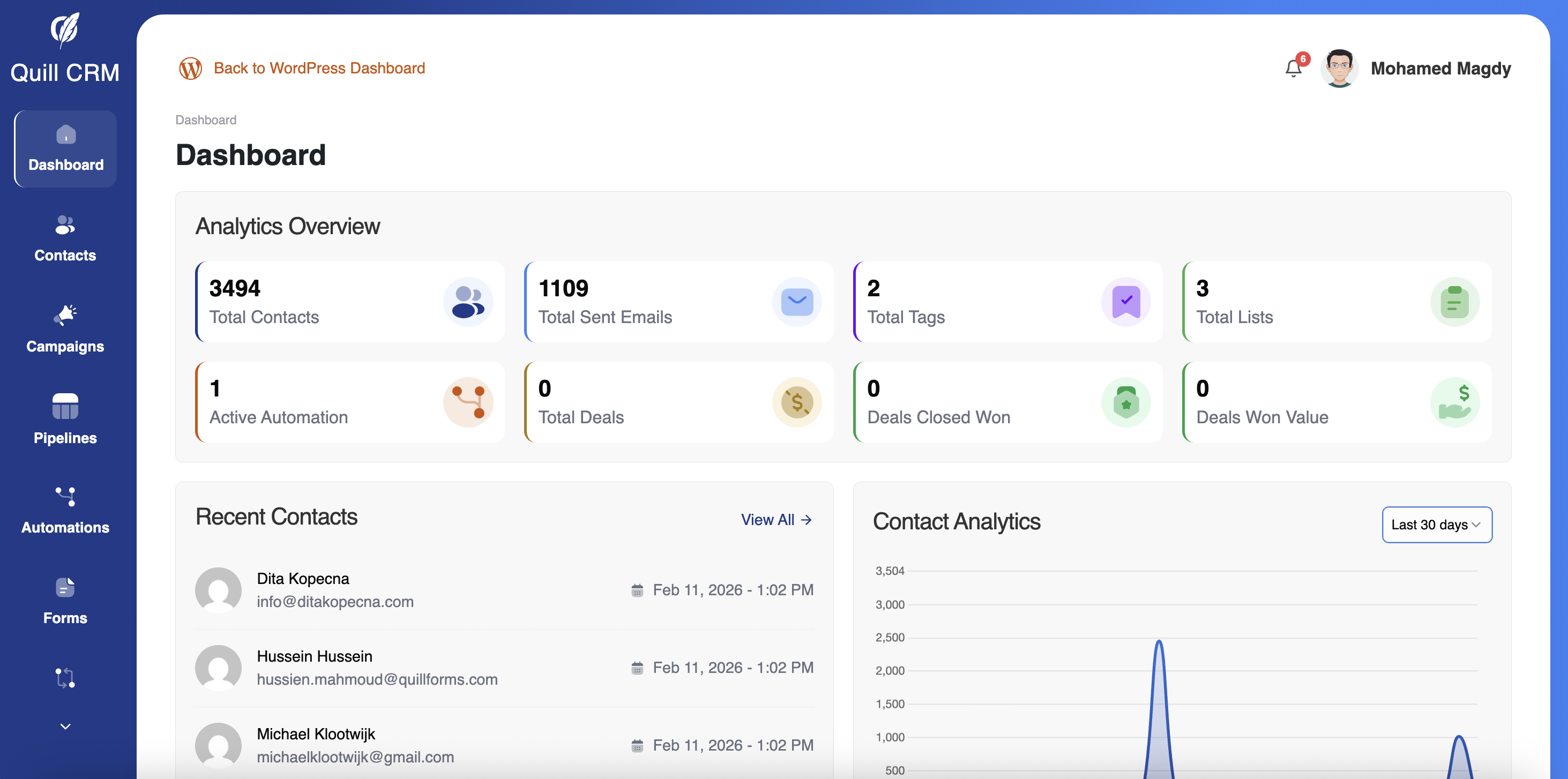Expand more sidebar items with the chevron
Screen dimensions: 1568x779
[x=64, y=725]
